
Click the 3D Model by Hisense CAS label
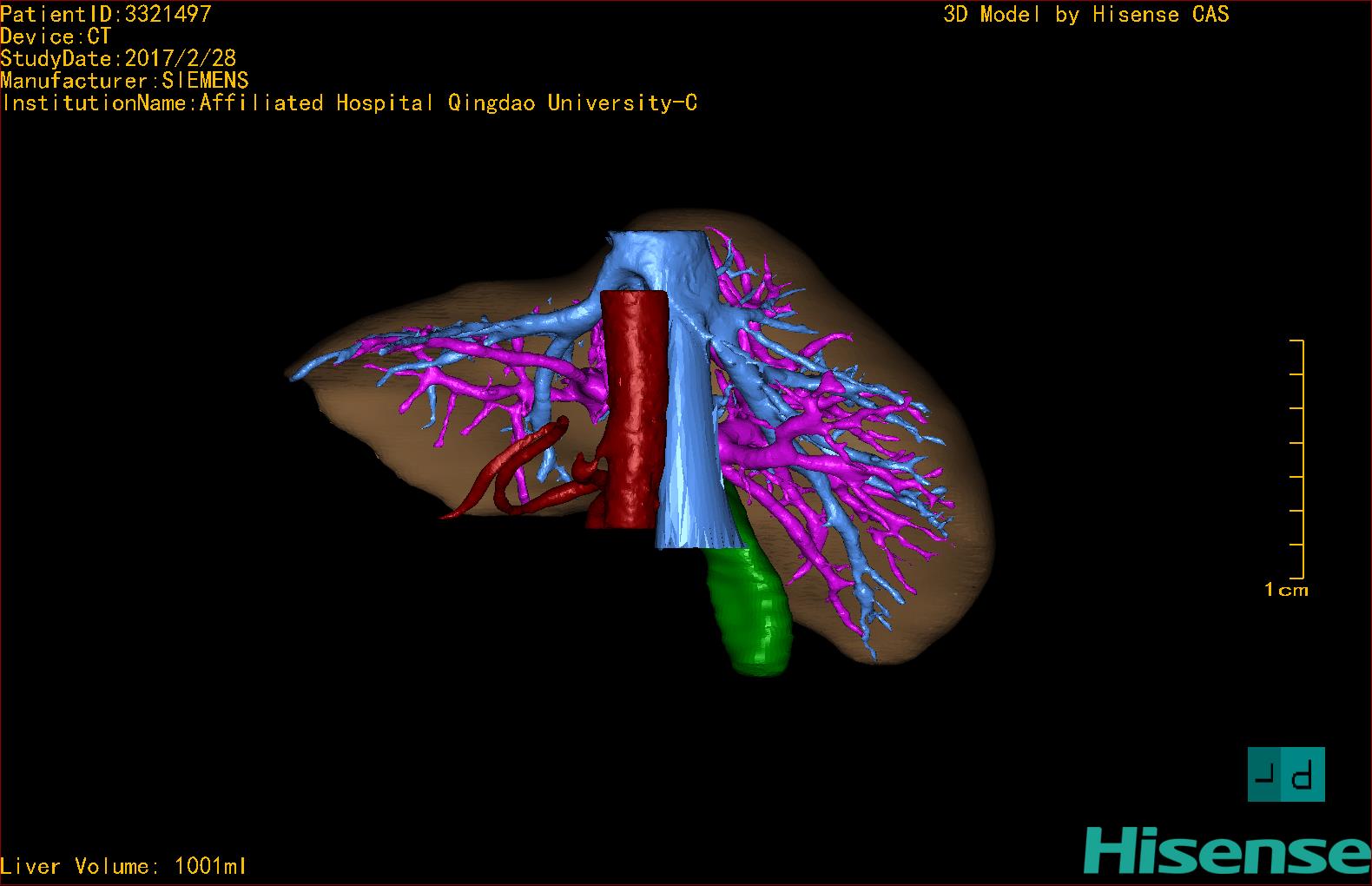pyautogui.click(x=1086, y=15)
